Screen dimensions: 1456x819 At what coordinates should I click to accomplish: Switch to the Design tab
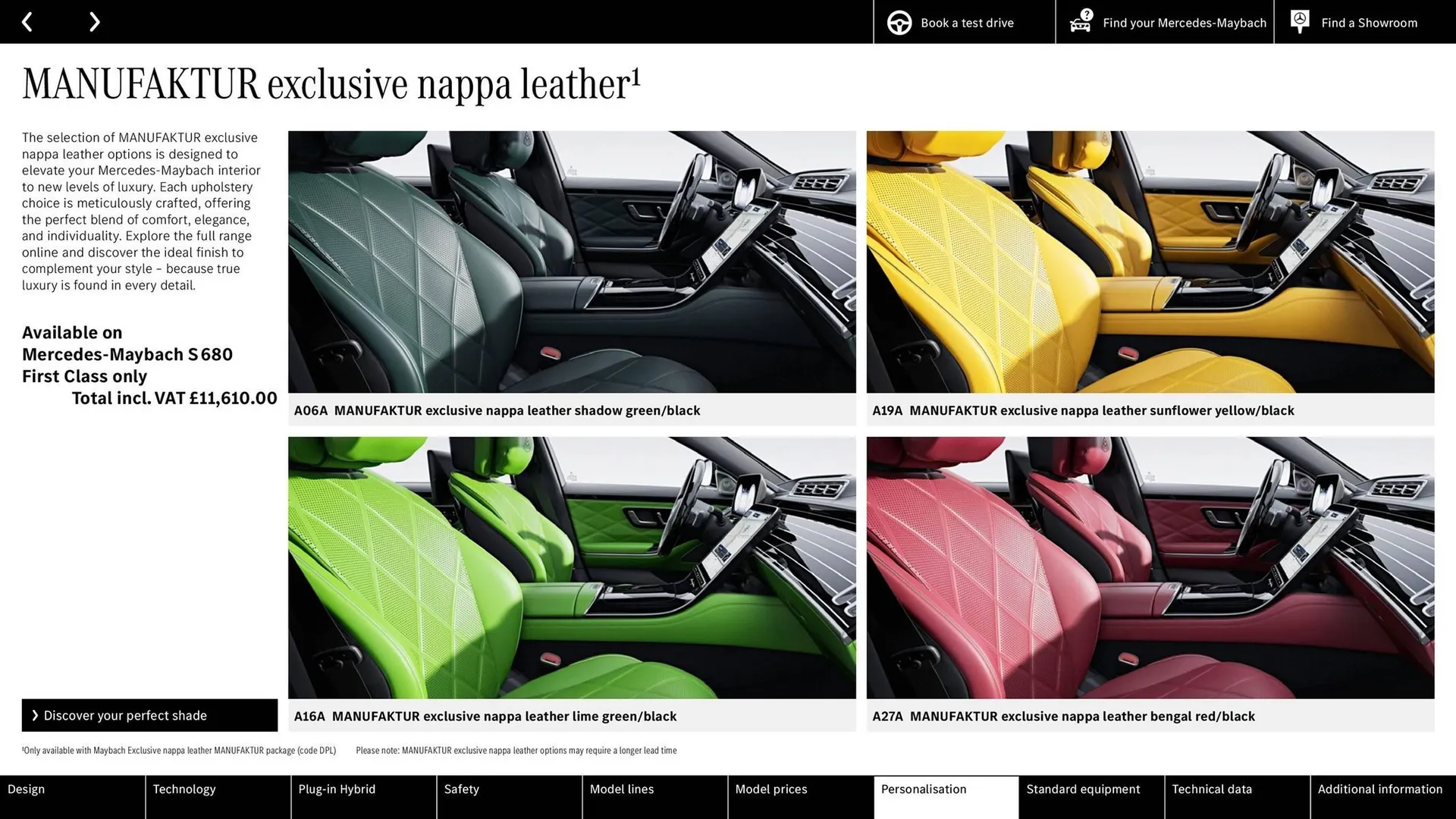point(26,789)
